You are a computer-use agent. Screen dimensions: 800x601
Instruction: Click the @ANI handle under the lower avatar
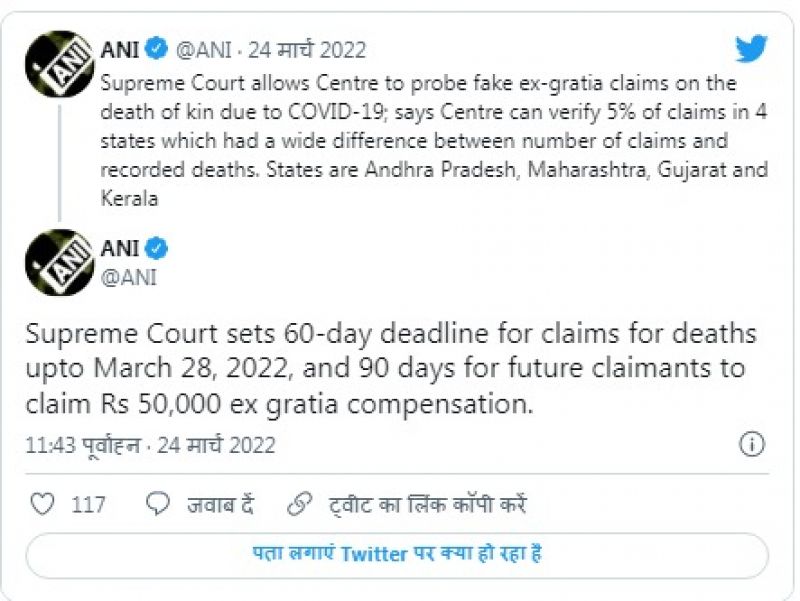(128, 277)
